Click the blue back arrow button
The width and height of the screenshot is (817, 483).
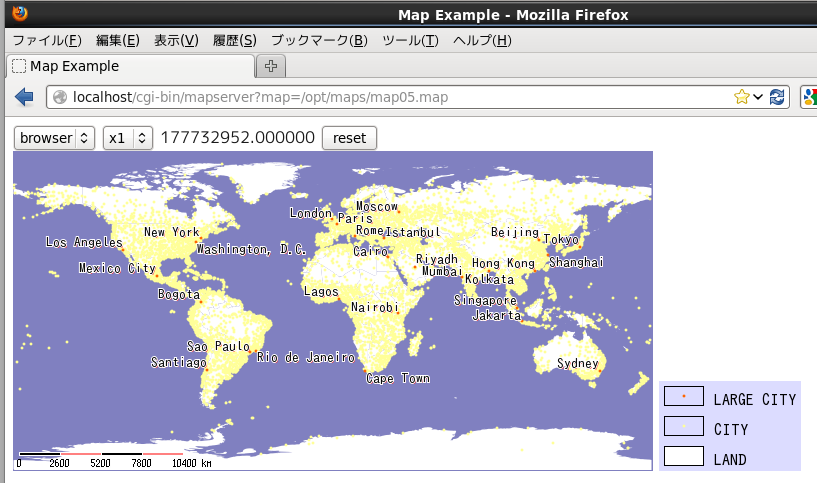coord(25,97)
